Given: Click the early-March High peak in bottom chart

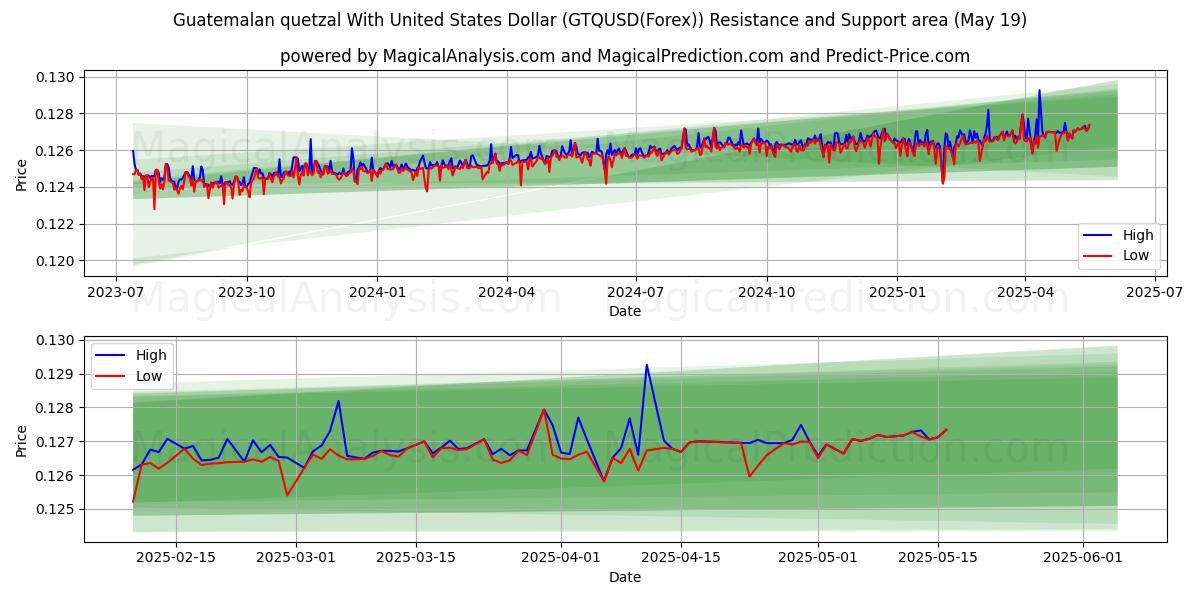Looking at the screenshot, I should click(338, 401).
